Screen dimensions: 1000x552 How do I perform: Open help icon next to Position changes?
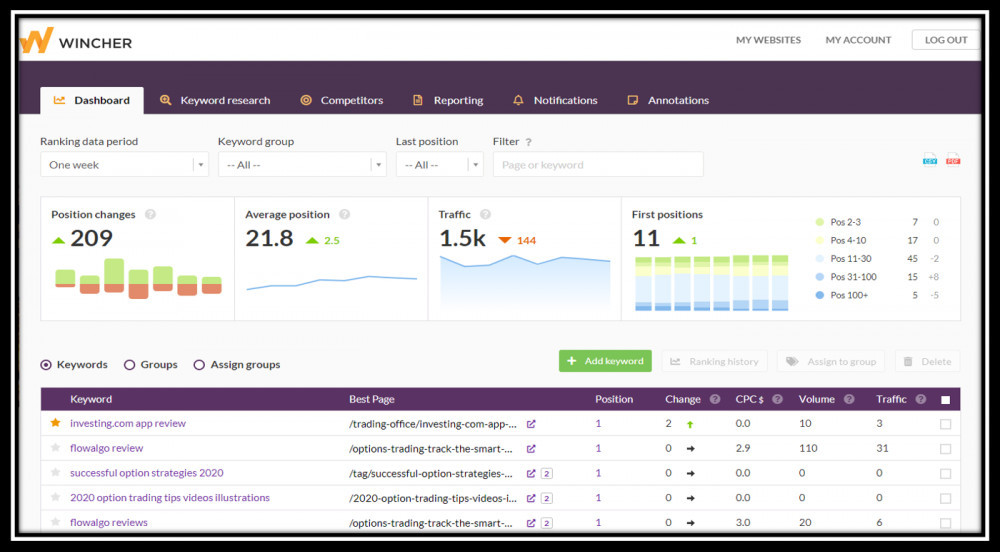tap(150, 215)
